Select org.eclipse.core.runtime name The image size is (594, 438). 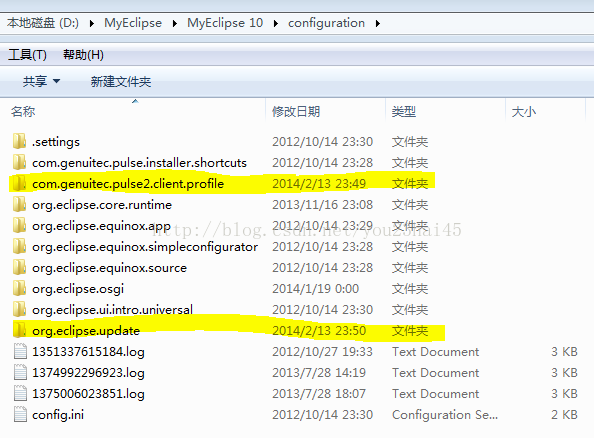[102, 205]
